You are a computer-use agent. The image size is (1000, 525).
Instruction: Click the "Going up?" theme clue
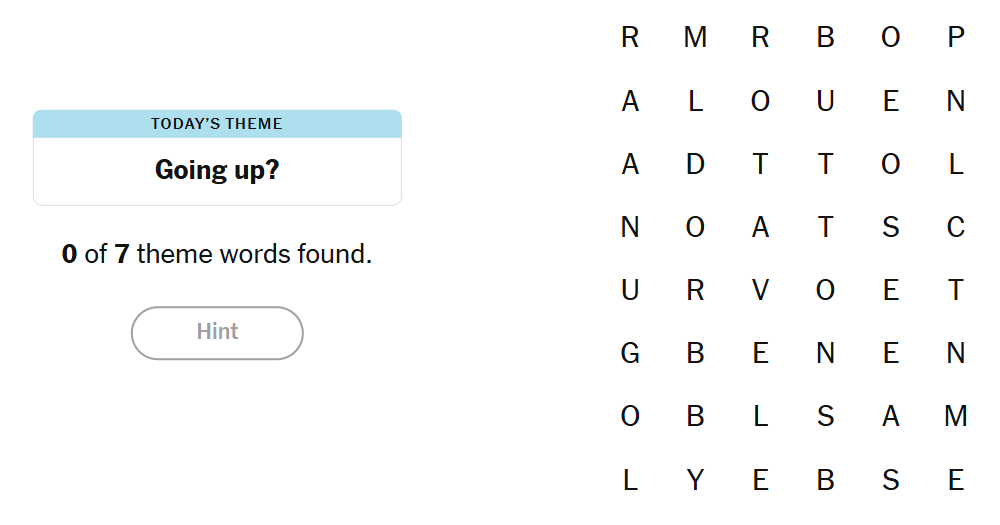pos(217,170)
